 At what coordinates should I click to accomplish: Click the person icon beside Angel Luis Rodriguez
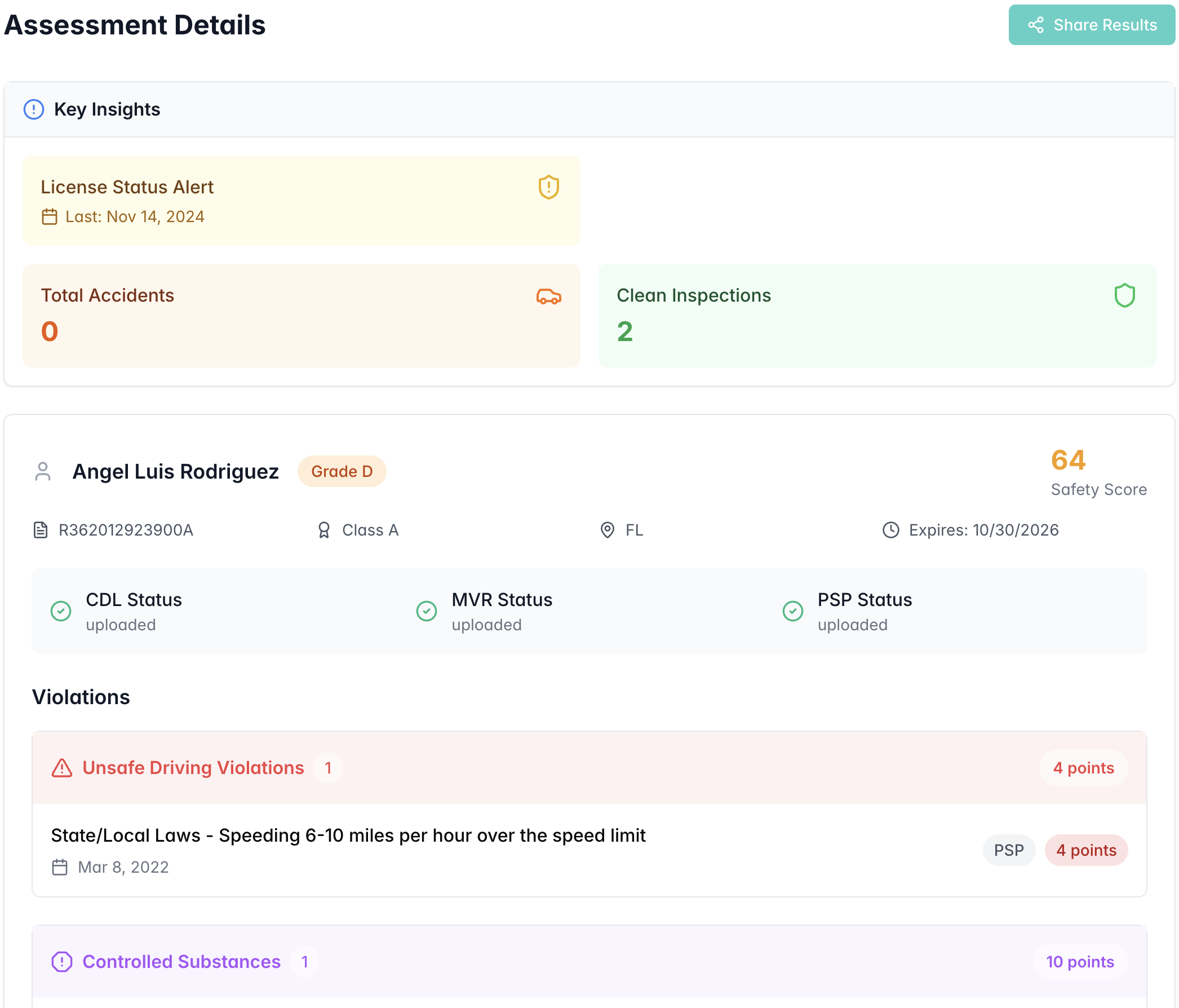click(x=43, y=471)
